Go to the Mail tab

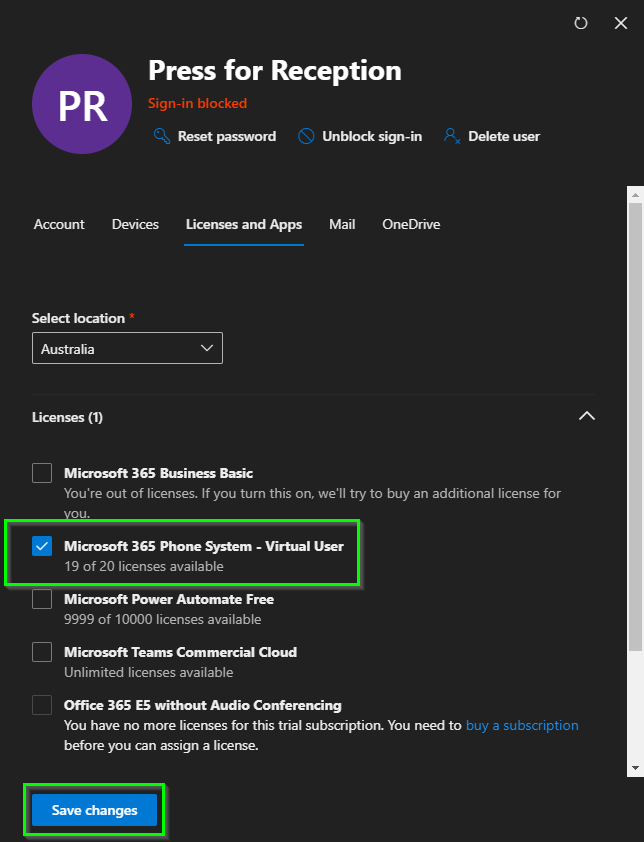(x=342, y=224)
